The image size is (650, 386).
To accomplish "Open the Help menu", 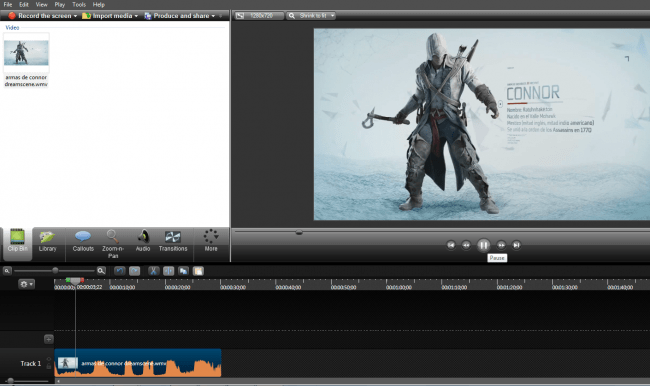I will [99, 5].
